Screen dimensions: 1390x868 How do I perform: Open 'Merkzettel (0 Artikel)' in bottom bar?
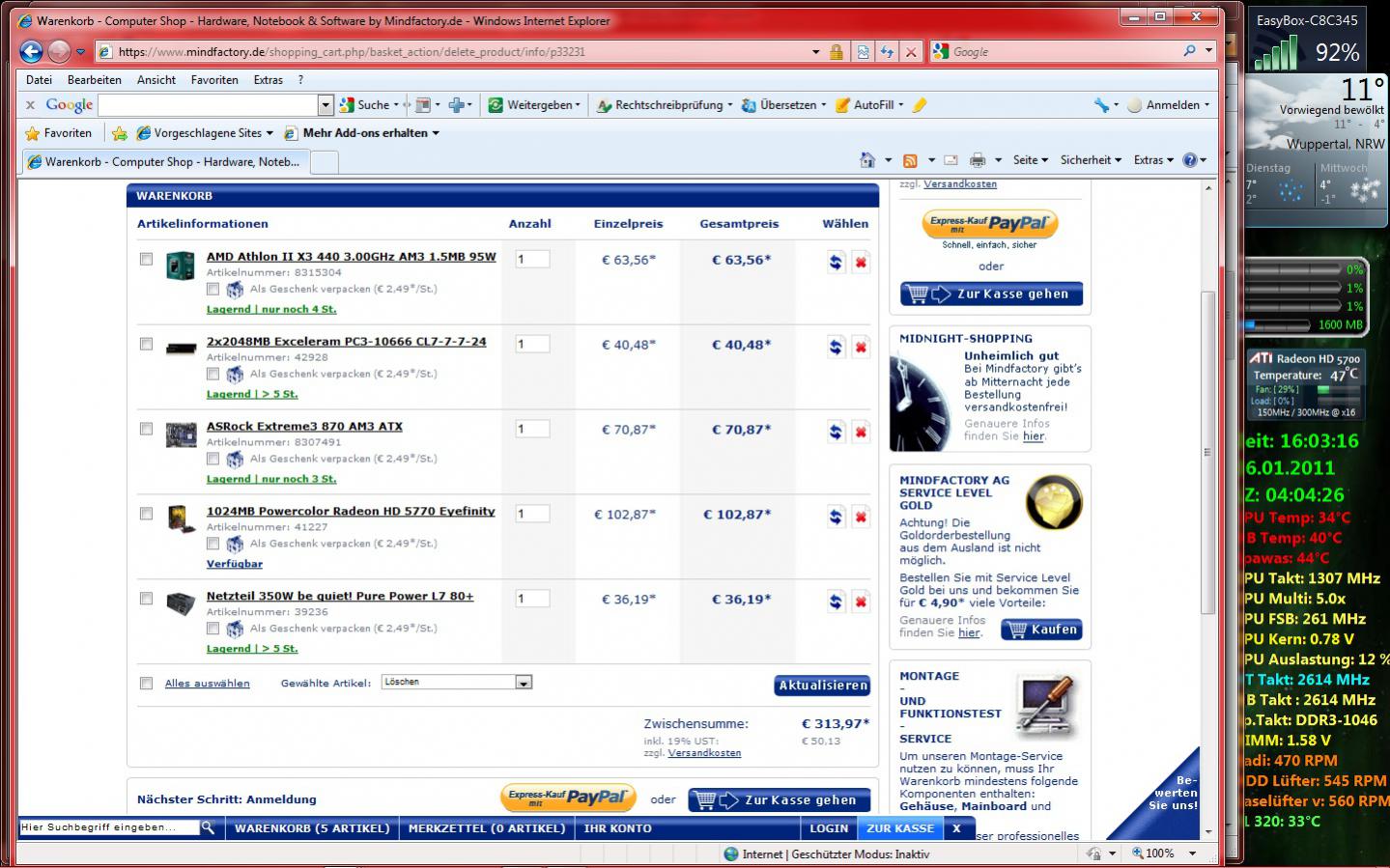487,828
